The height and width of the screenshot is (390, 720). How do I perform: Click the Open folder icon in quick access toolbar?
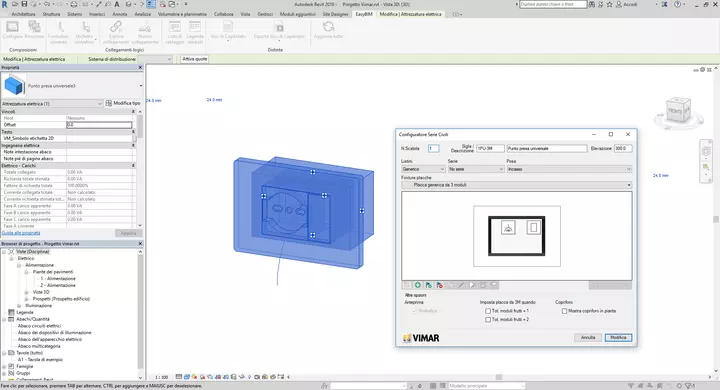click(15, 4)
